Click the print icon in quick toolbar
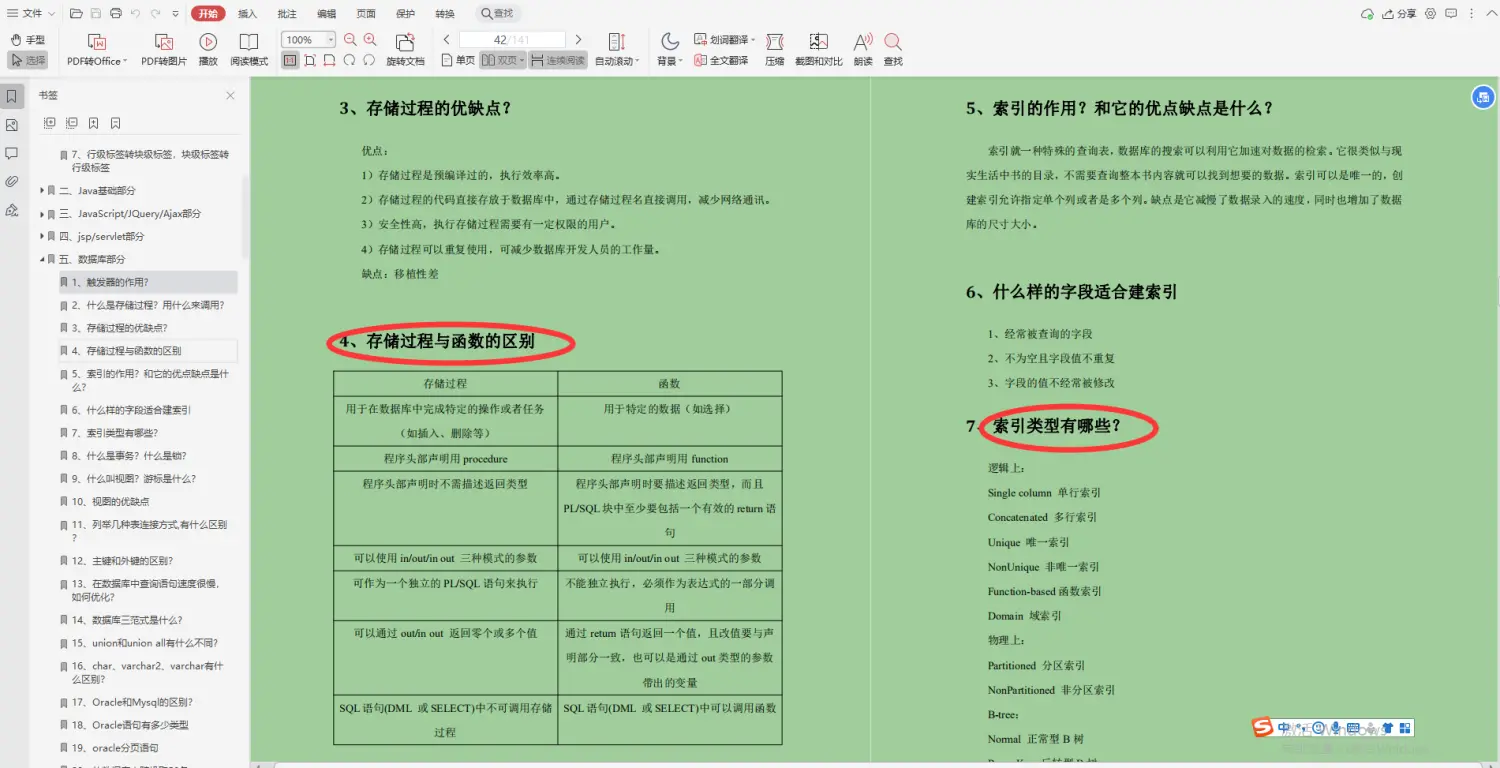The height and width of the screenshot is (768, 1500). click(x=116, y=13)
